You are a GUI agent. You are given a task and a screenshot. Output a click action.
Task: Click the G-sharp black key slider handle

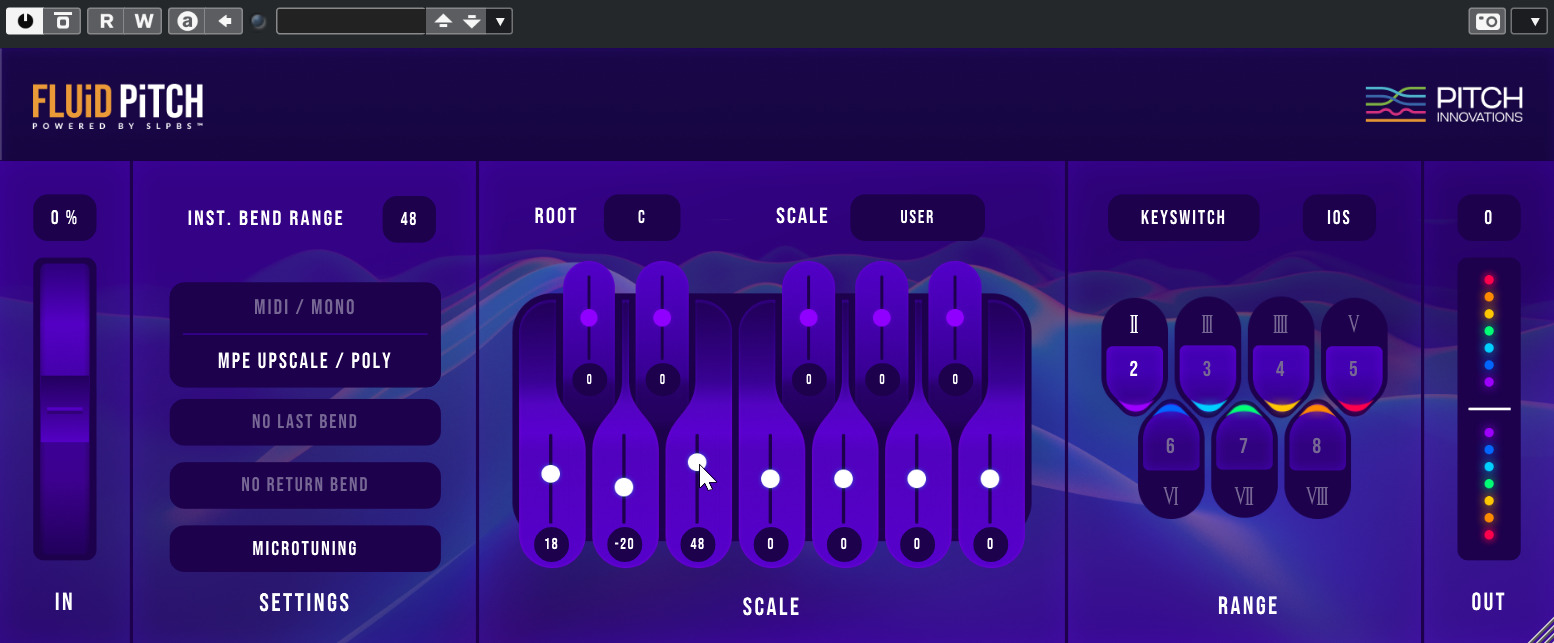click(881, 318)
